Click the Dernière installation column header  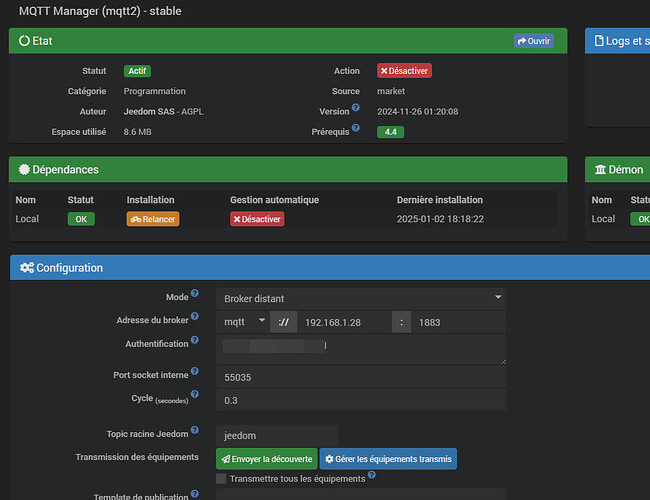click(440, 200)
